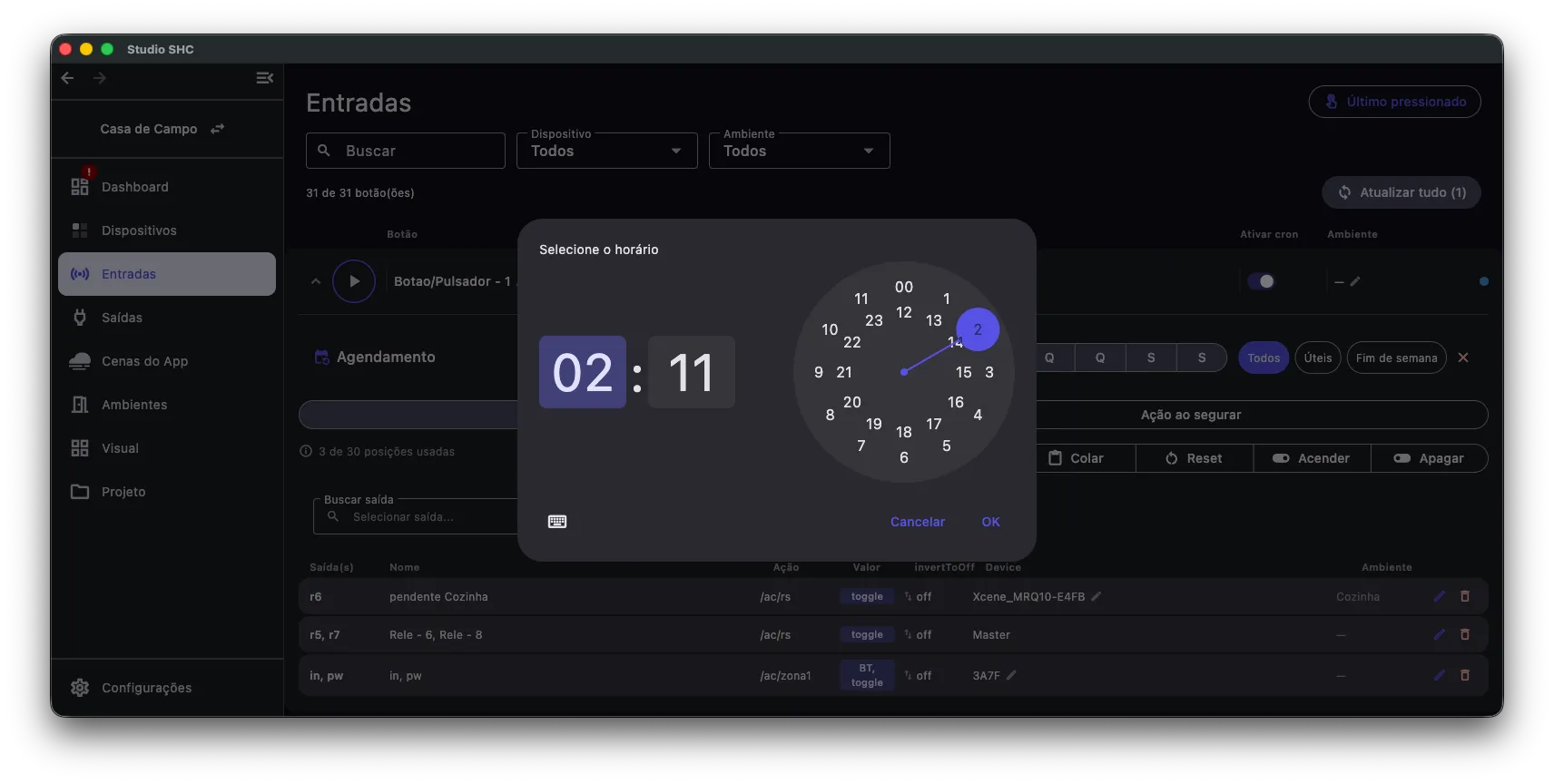Toggle invertToOff for pendente Cozinha
Screen dimensions: 1554x784
point(918,596)
